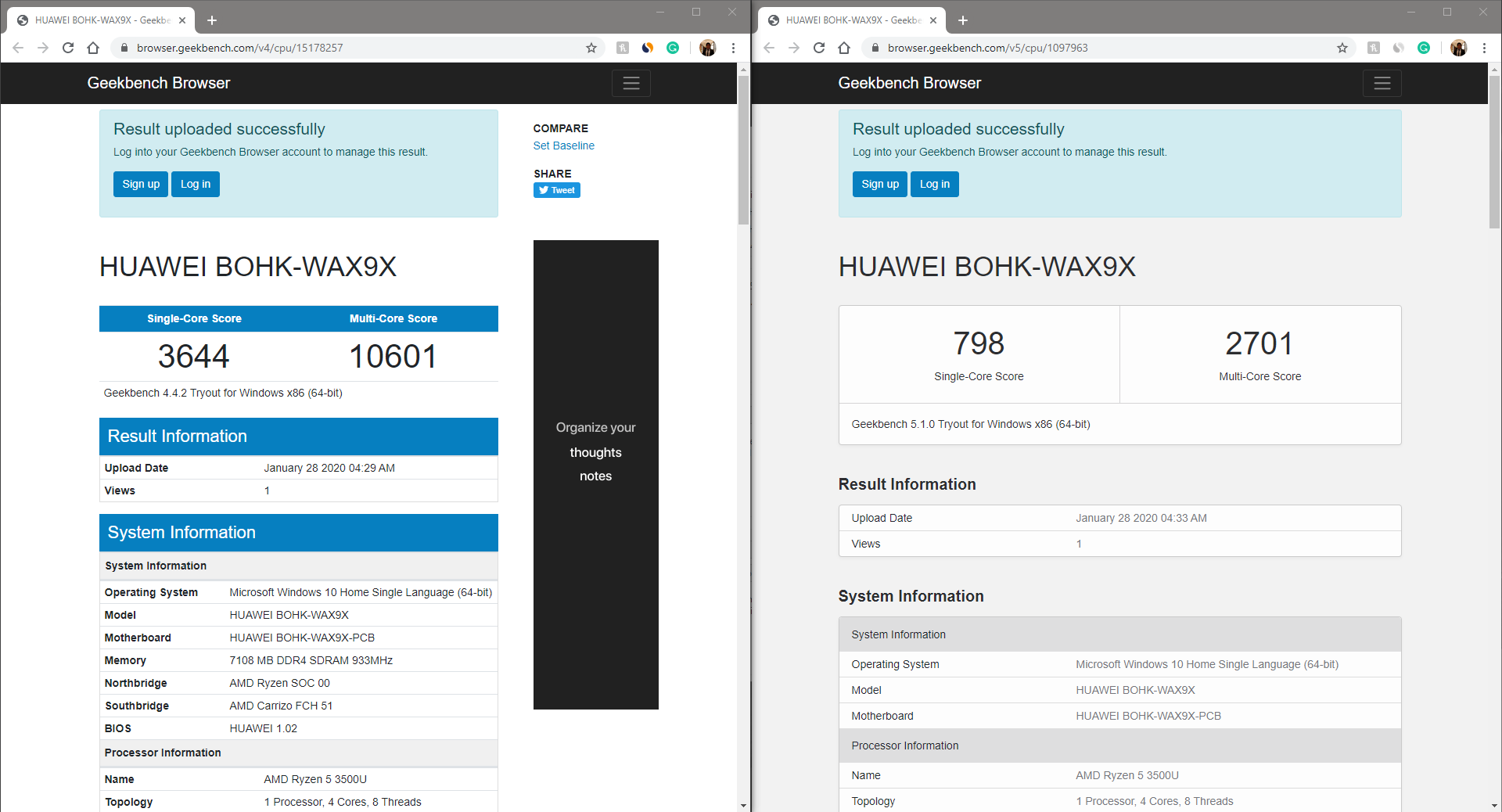Click the single-core score 798
1502x812 pixels.
[979, 343]
